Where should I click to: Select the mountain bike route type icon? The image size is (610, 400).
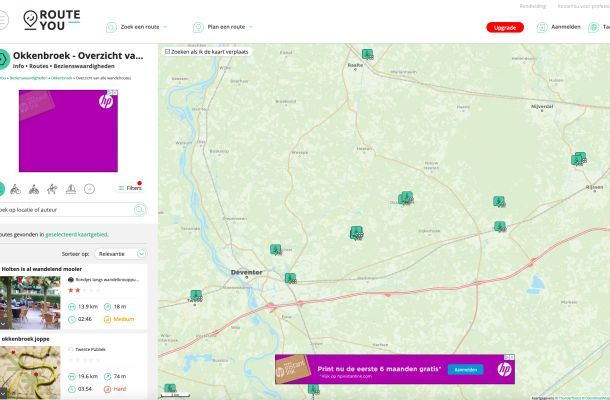click(34, 188)
